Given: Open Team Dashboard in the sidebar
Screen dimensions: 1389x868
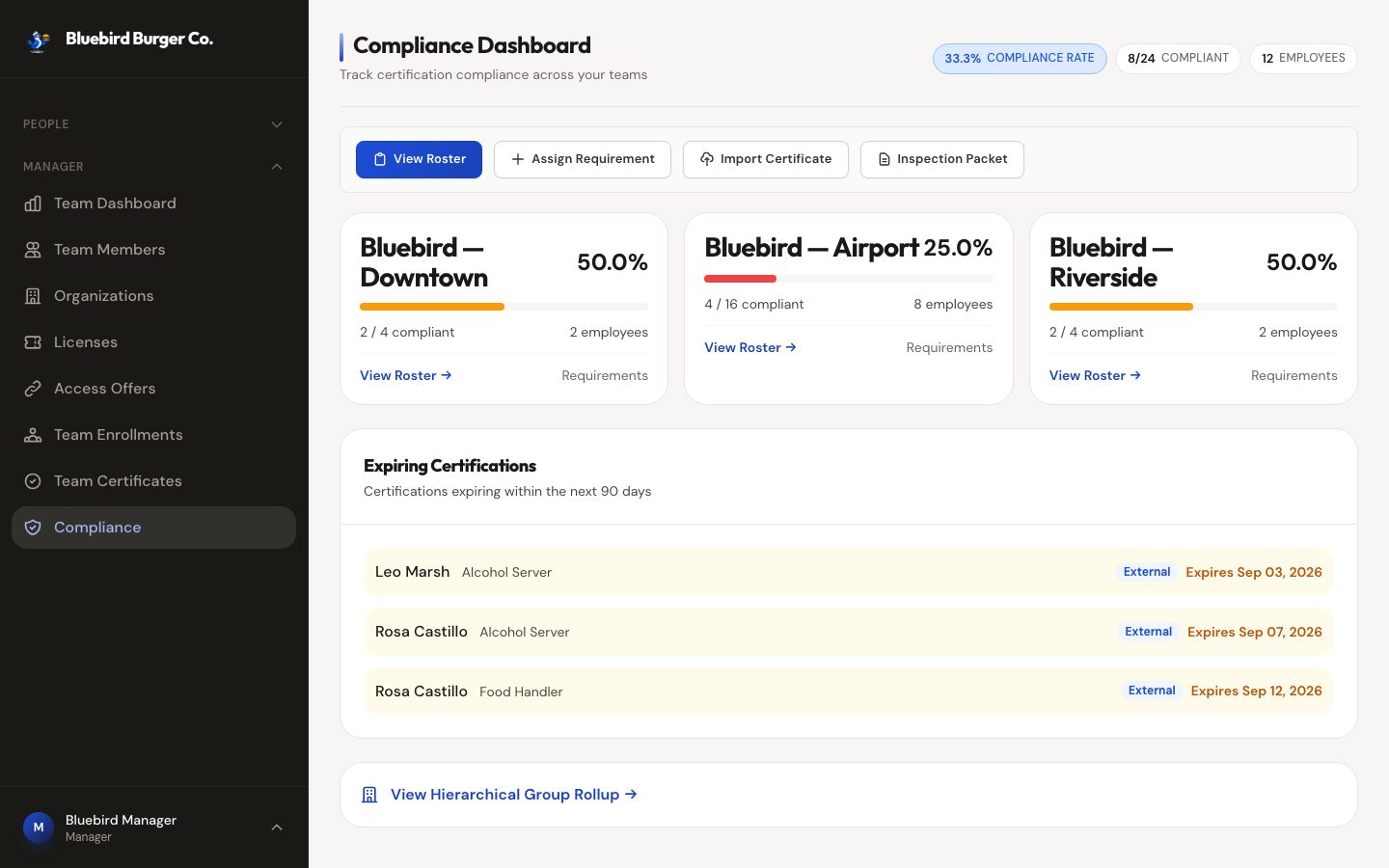Looking at the screenshot, I should [x=153, y=203].
